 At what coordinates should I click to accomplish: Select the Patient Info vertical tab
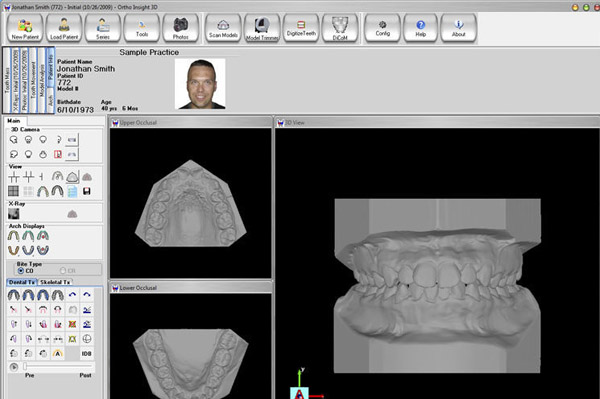[x=51, y=67]
